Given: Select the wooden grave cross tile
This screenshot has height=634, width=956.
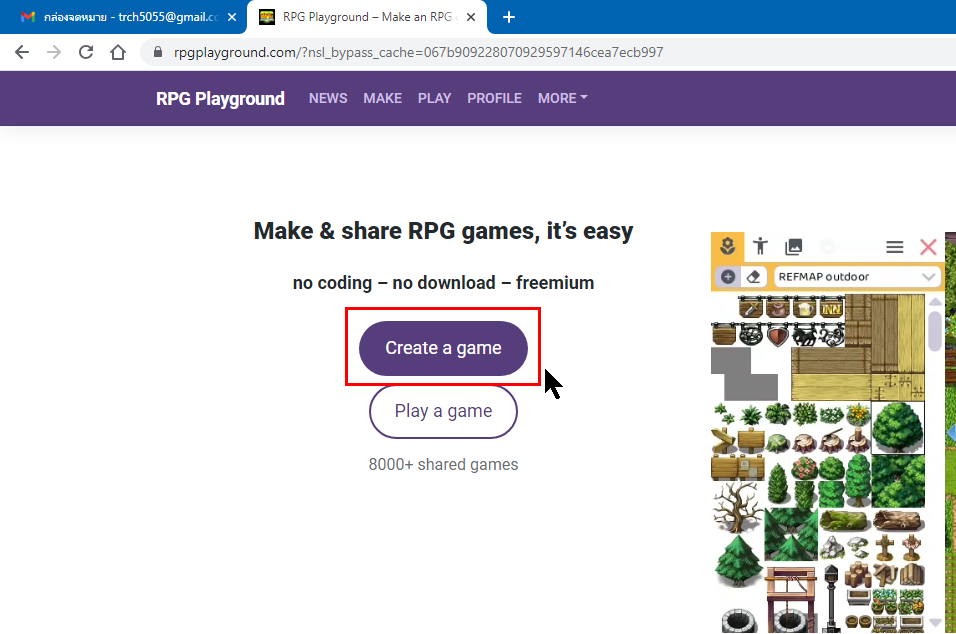Looking at the screenshot, I should (x=885, y=547).
